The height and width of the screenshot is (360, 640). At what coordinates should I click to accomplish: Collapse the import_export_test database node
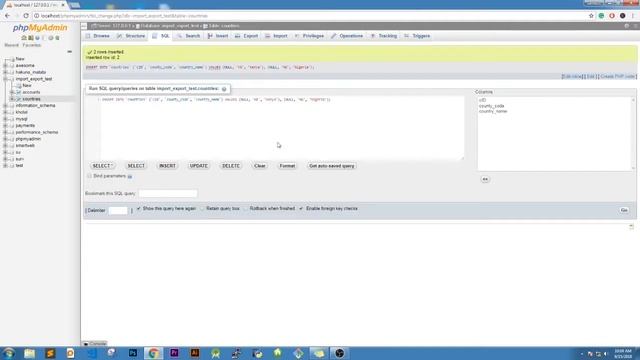point(5,79)
